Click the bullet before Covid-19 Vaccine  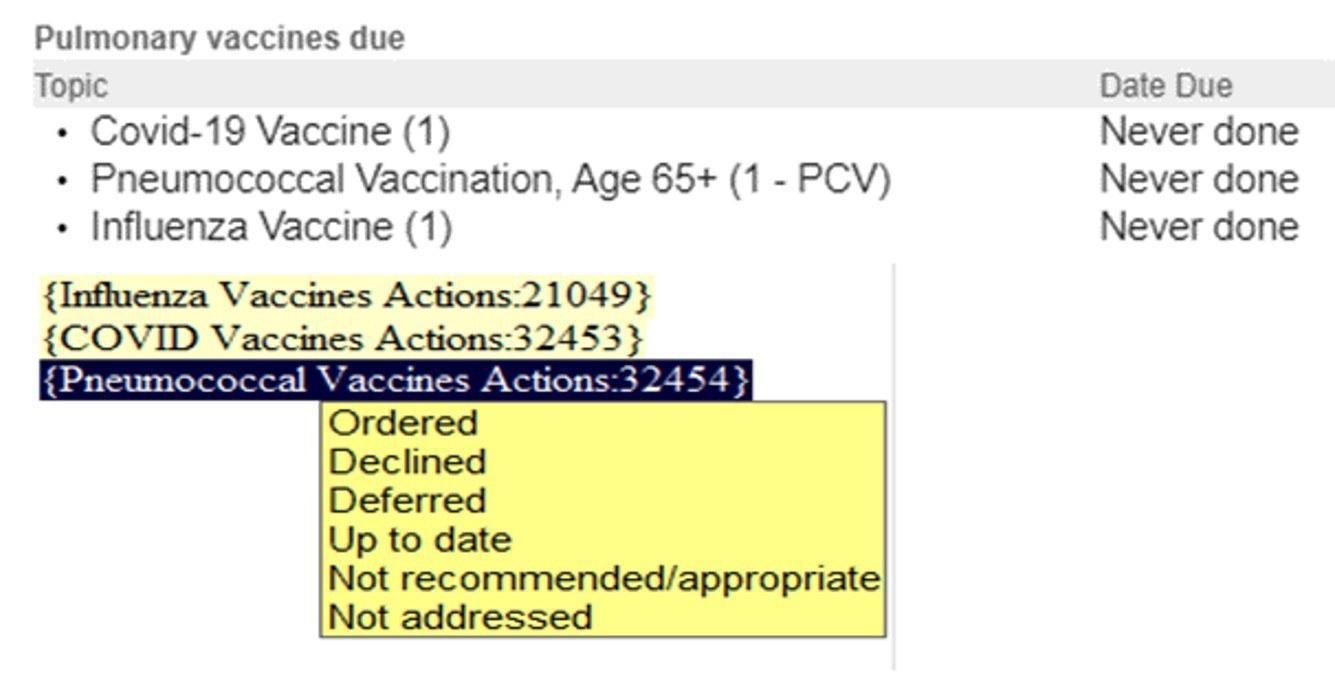point(64,133)
